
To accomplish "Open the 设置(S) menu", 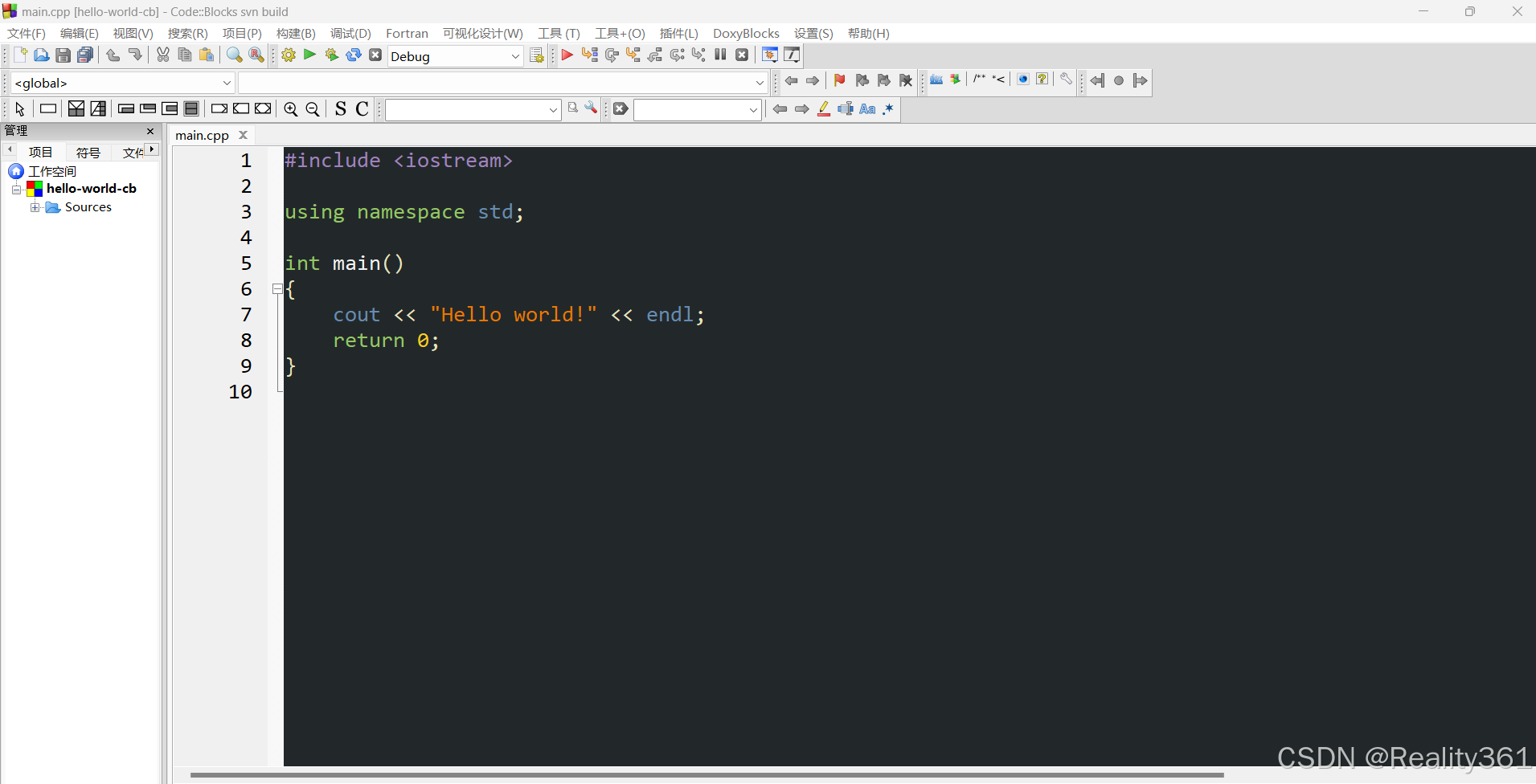I will click(x=813, y=34).
